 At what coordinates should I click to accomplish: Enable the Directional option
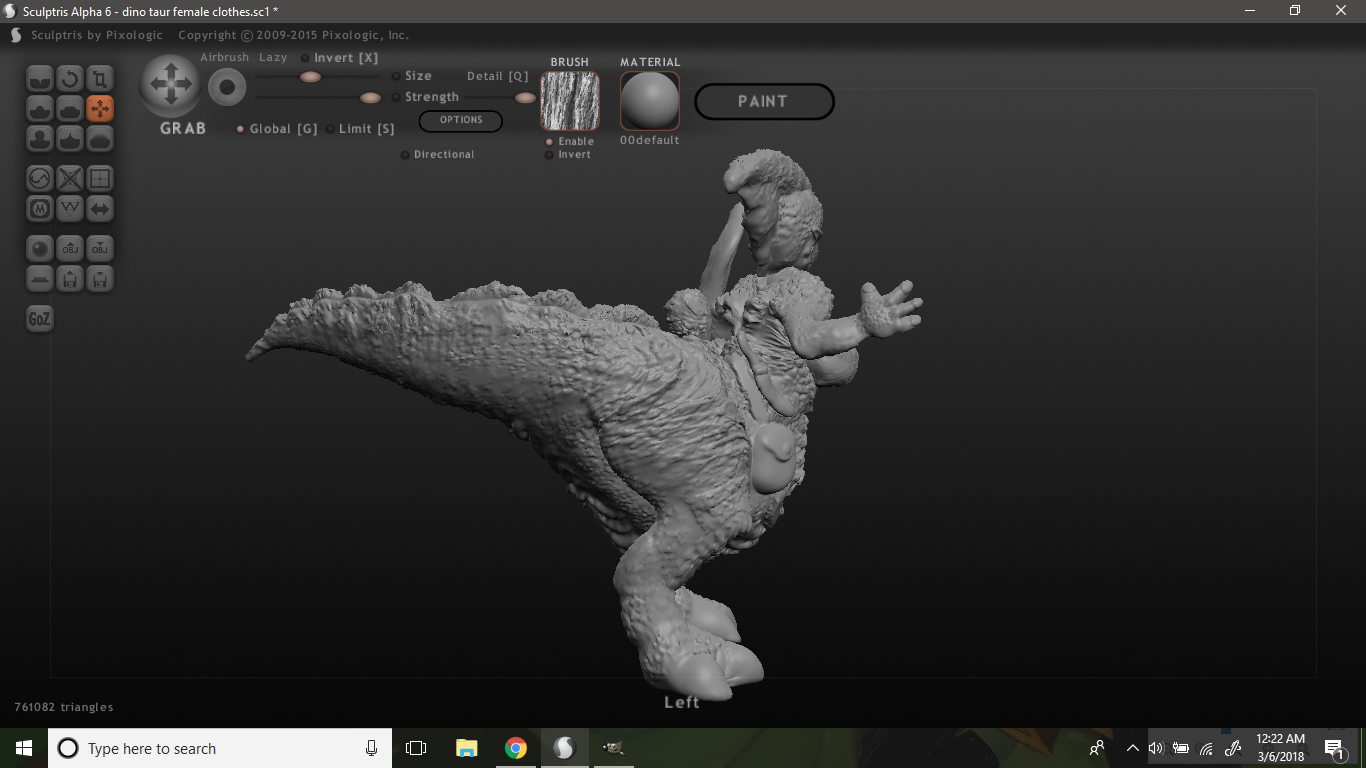[x=405, y=155]
